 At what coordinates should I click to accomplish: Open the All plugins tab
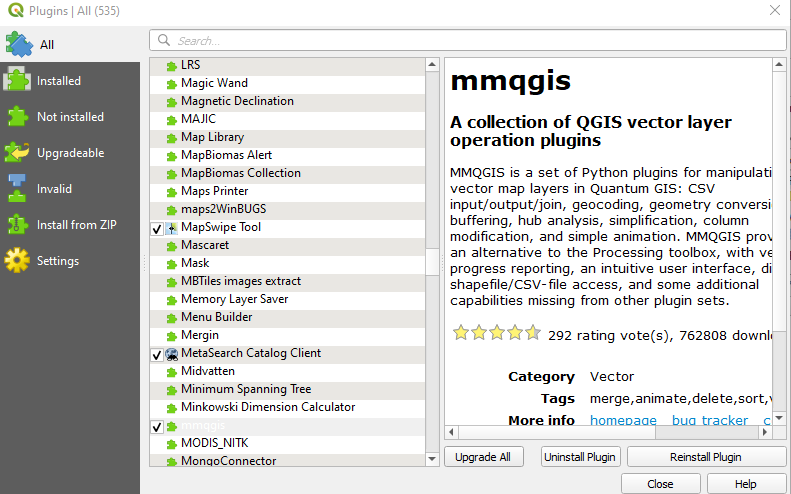[70, 44]
